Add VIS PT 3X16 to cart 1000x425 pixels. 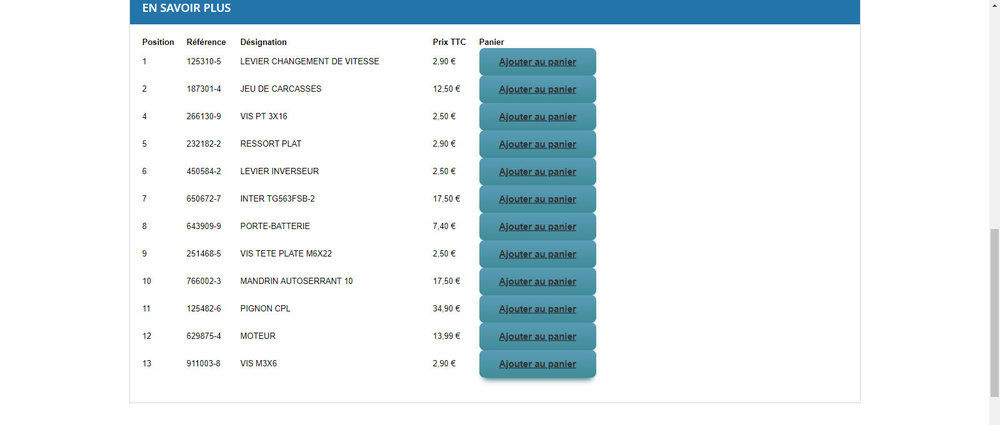538,117
